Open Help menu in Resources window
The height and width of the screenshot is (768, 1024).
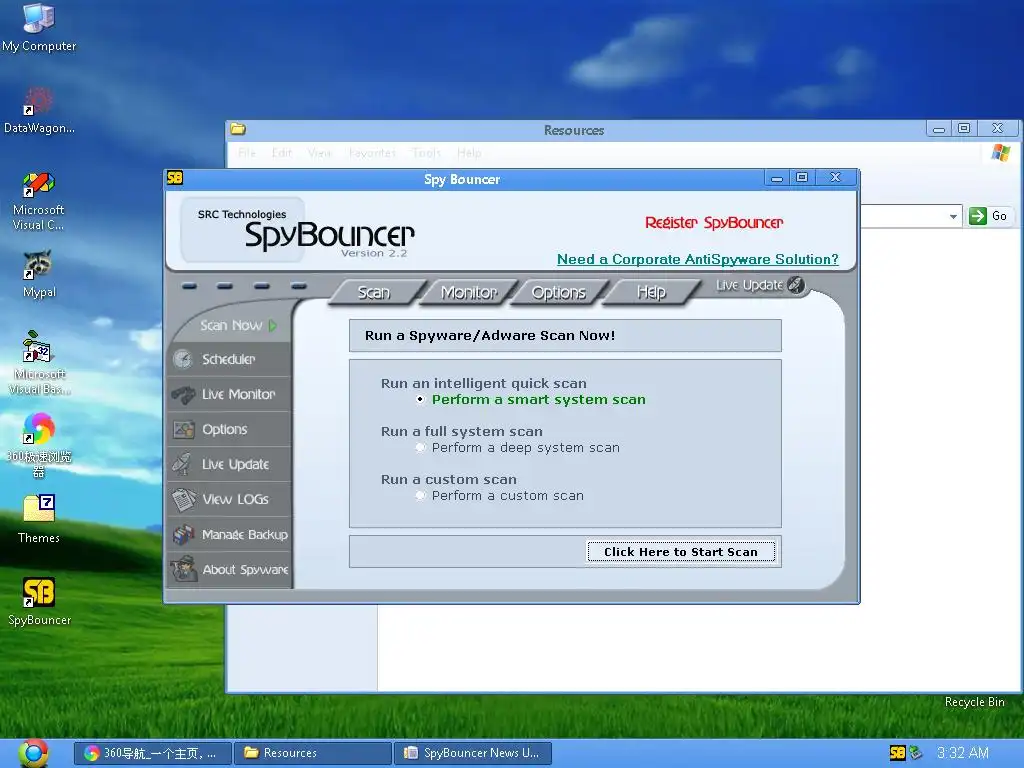[x=469, y=153]
